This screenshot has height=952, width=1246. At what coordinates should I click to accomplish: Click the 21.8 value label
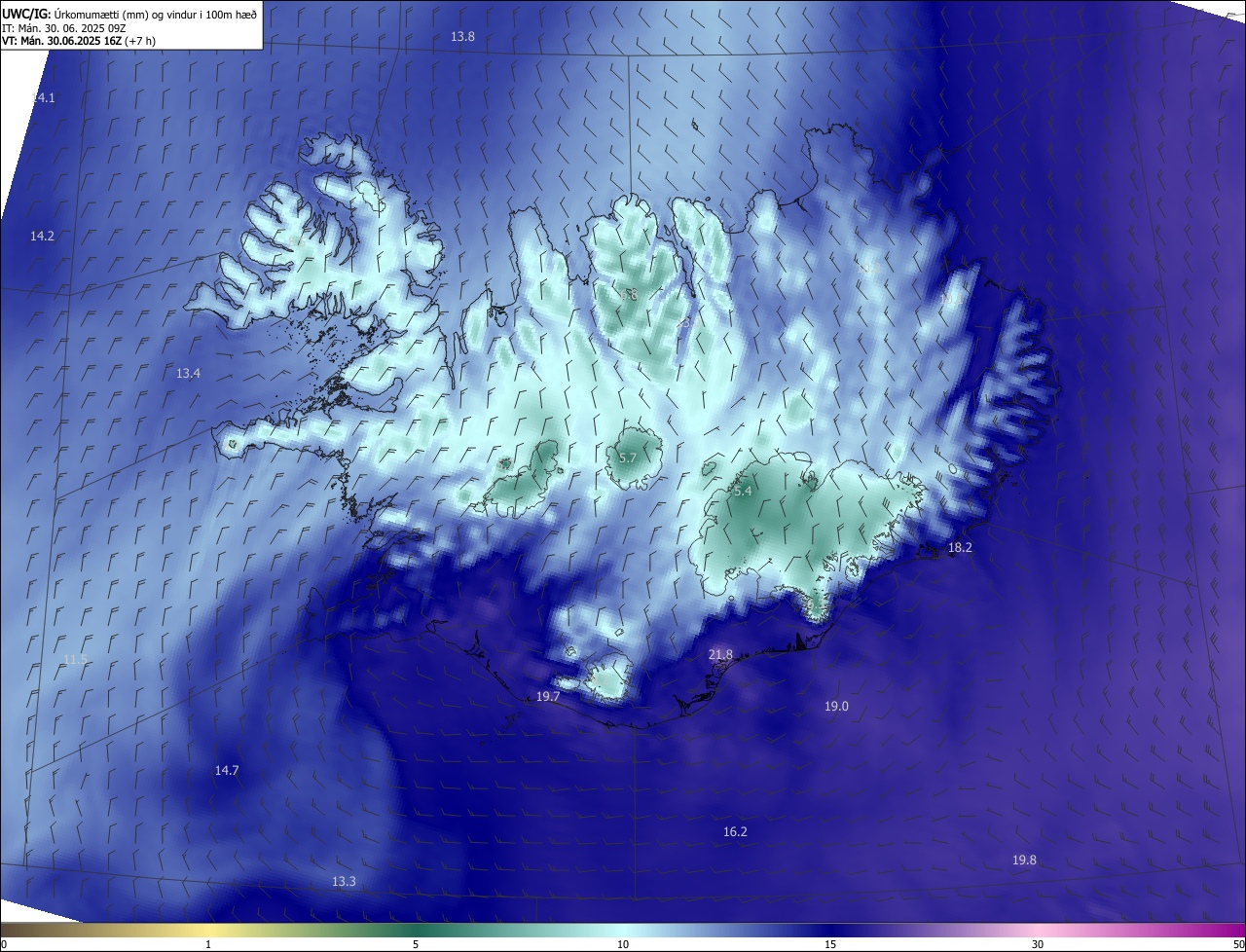click(720, 655)
